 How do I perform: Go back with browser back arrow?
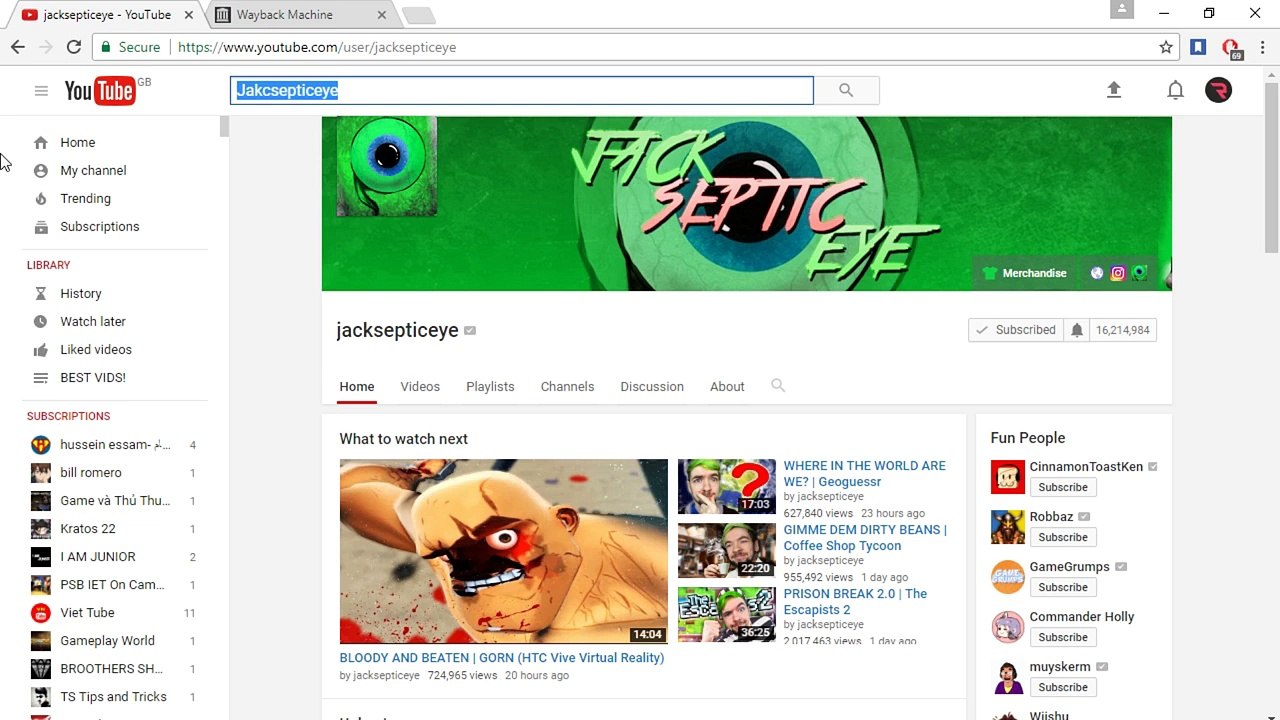tap(18, 47)
